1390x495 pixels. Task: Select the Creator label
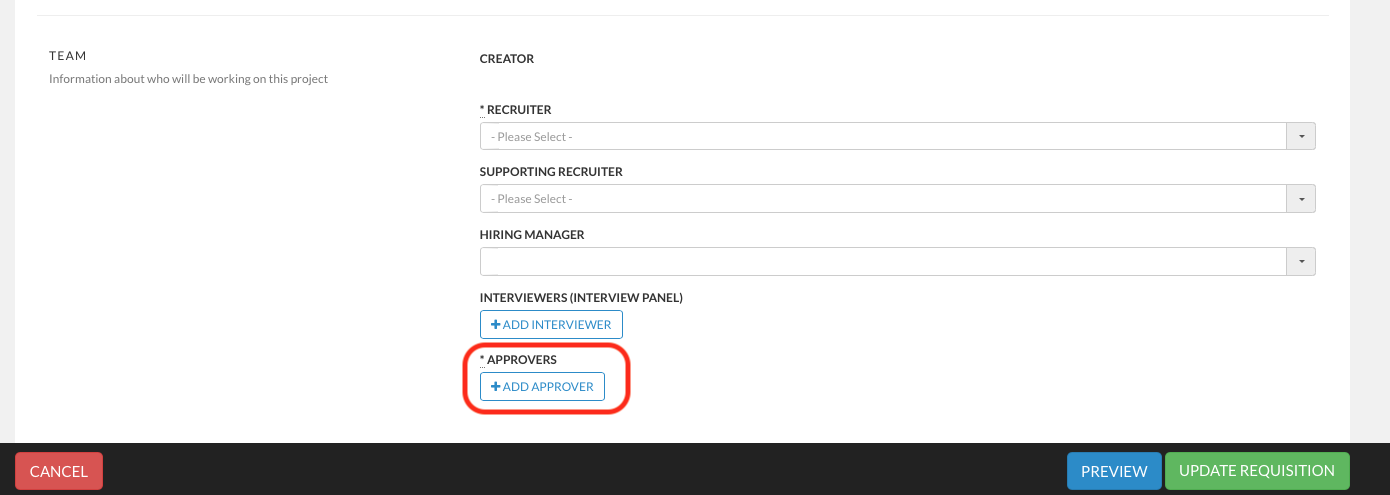pos(507,59)
